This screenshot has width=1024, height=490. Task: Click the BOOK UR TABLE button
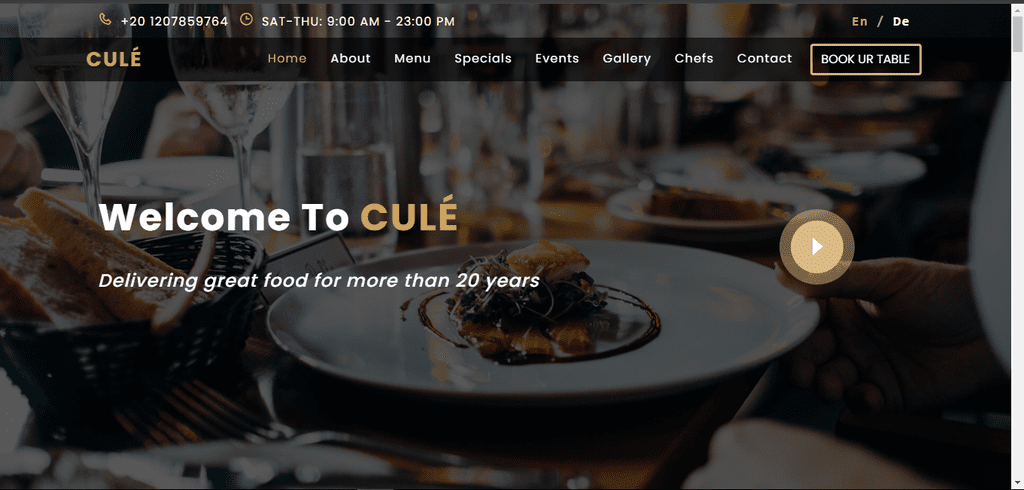pos(865,59)
